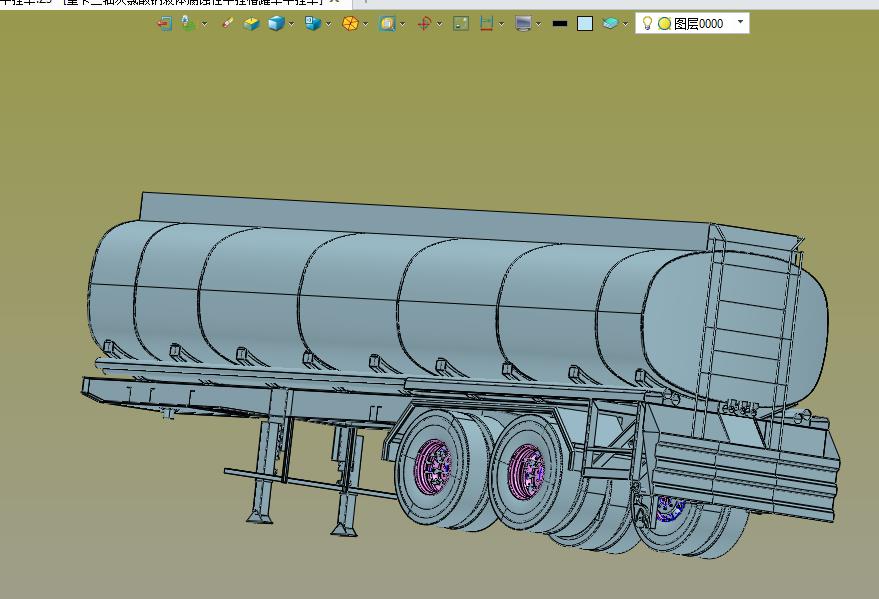Screen dimensions: 879x599
Task: Click the black line style swatch
Action: [559, 24]
